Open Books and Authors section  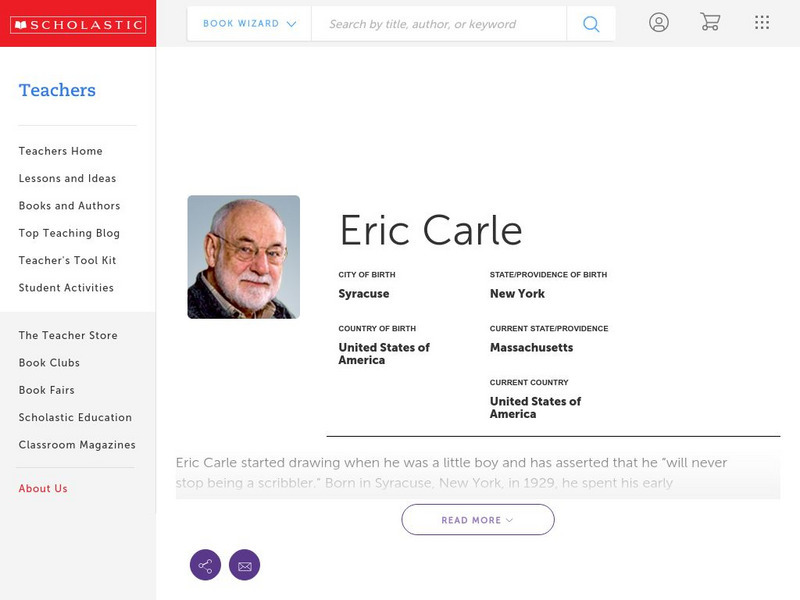(69, 206)
